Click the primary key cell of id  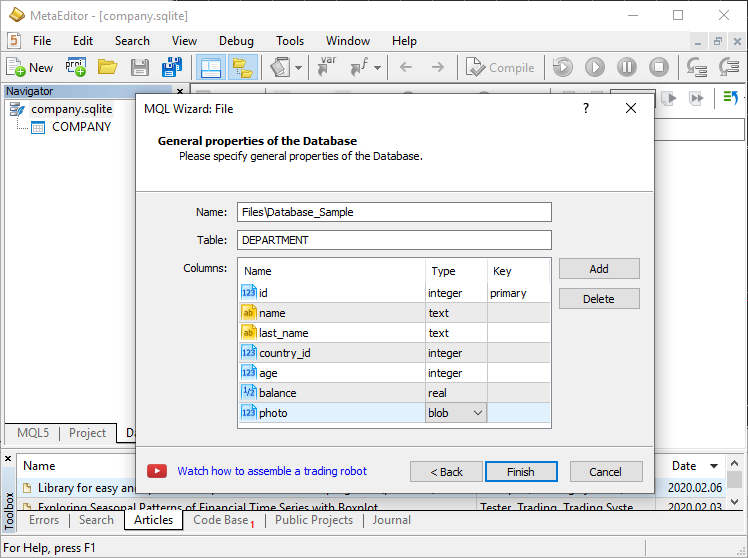(518, 293)
